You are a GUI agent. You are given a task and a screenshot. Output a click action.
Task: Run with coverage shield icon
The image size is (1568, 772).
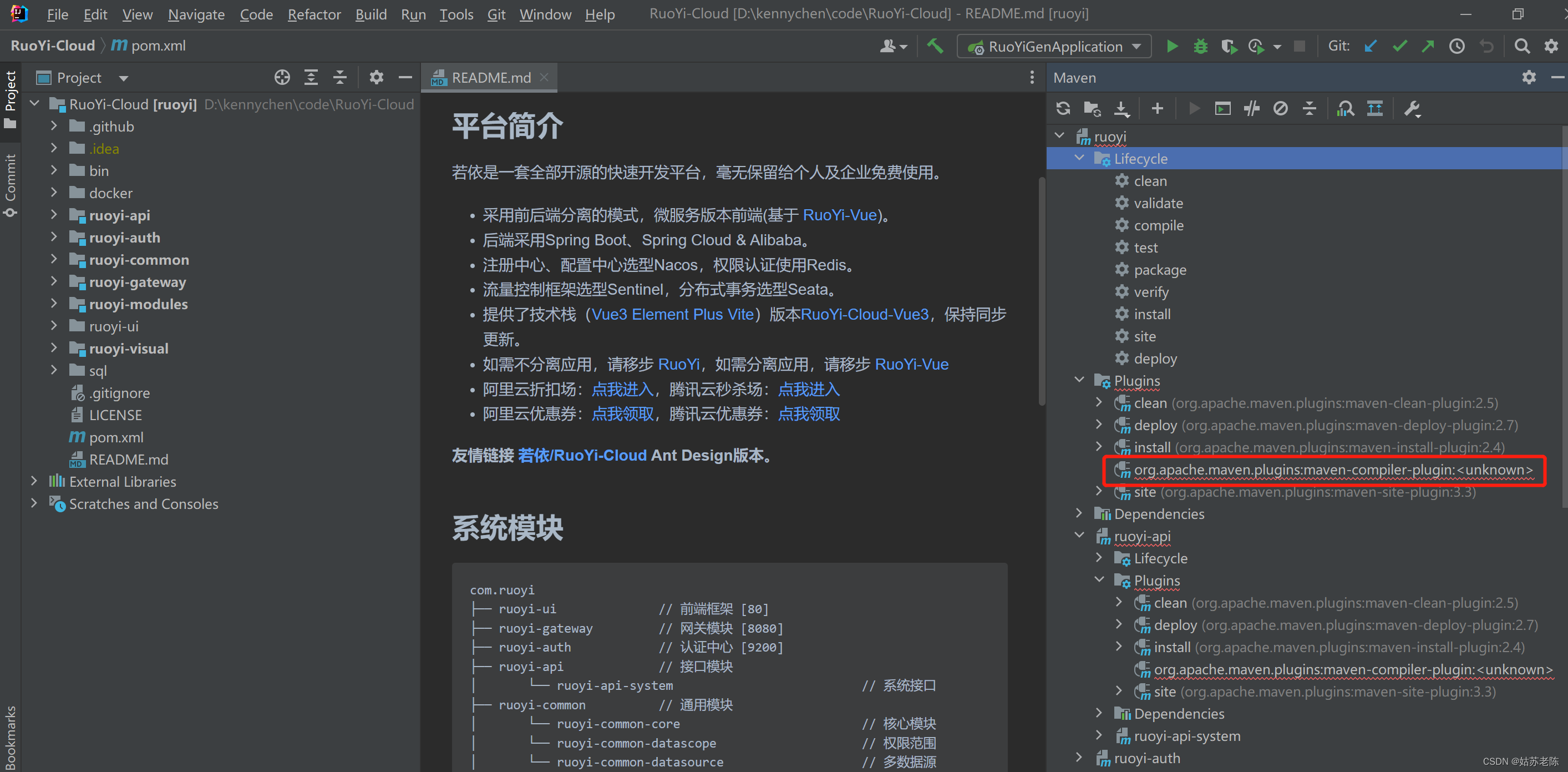(1229, 46)
